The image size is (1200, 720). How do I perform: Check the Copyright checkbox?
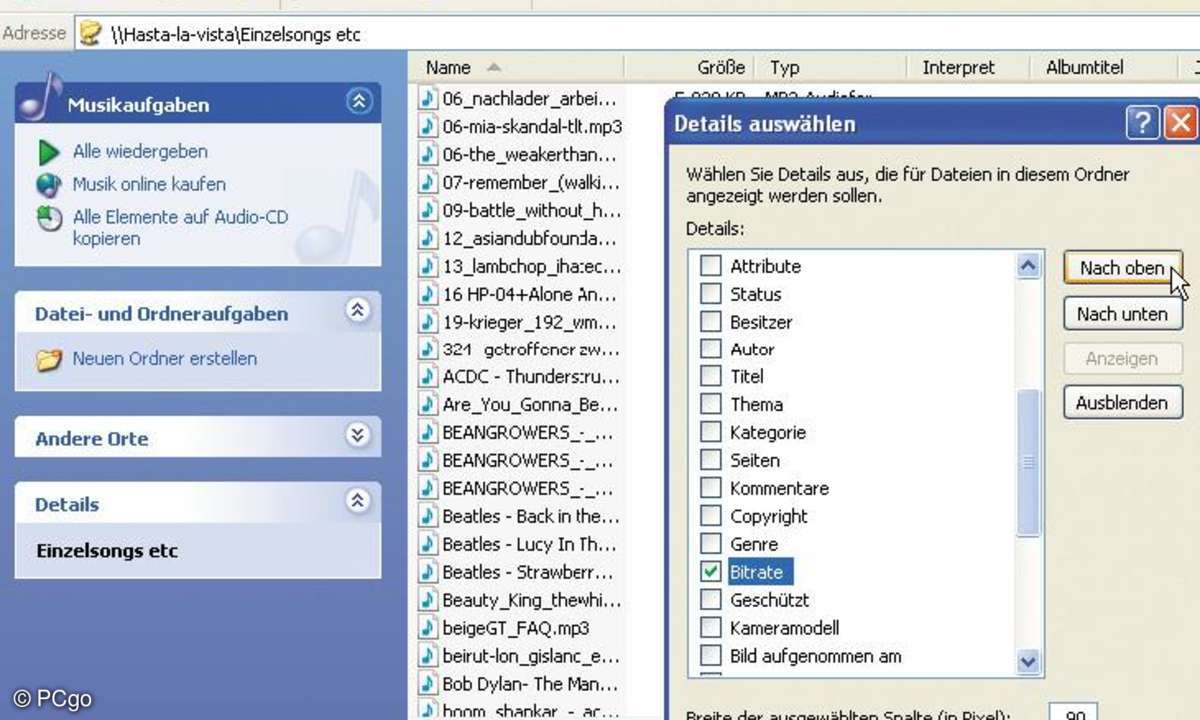(x=710, y=516)
